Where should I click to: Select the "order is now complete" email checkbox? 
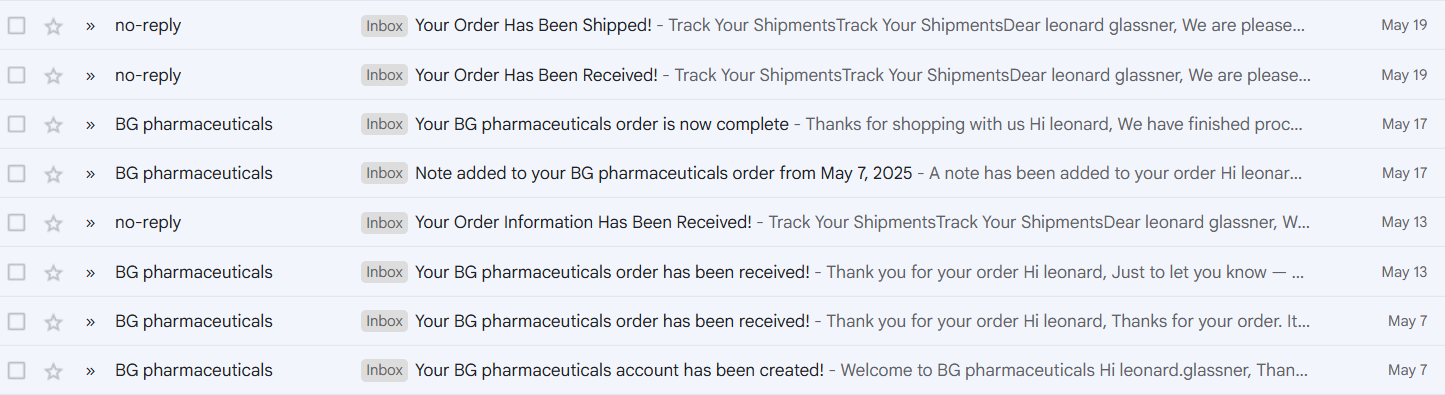coord(16,125)
